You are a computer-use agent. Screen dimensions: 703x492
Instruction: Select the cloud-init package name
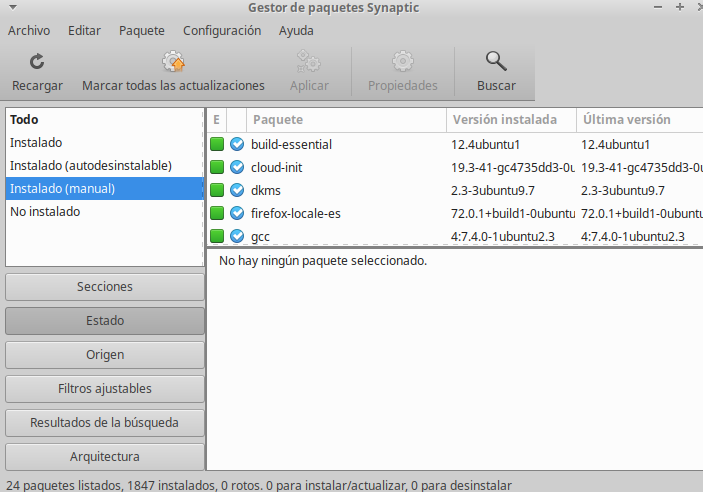pos(277,167)
